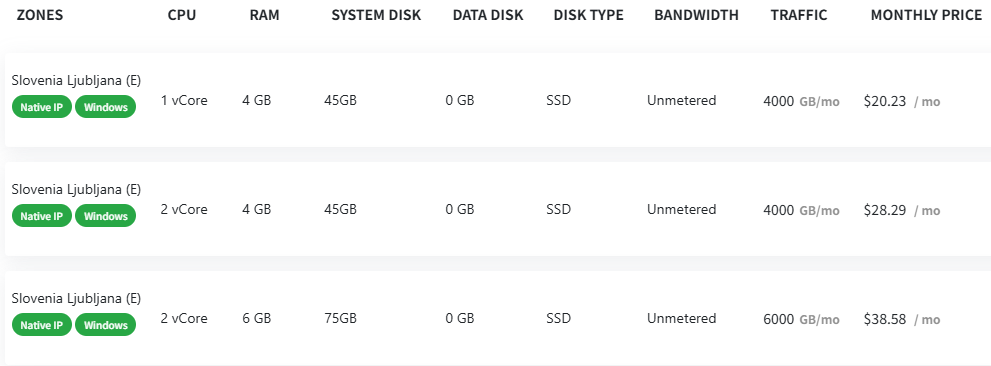Click the RAM column header
Image resolution: width=991 pixels, height=366 pixels.
coord(264,16)
